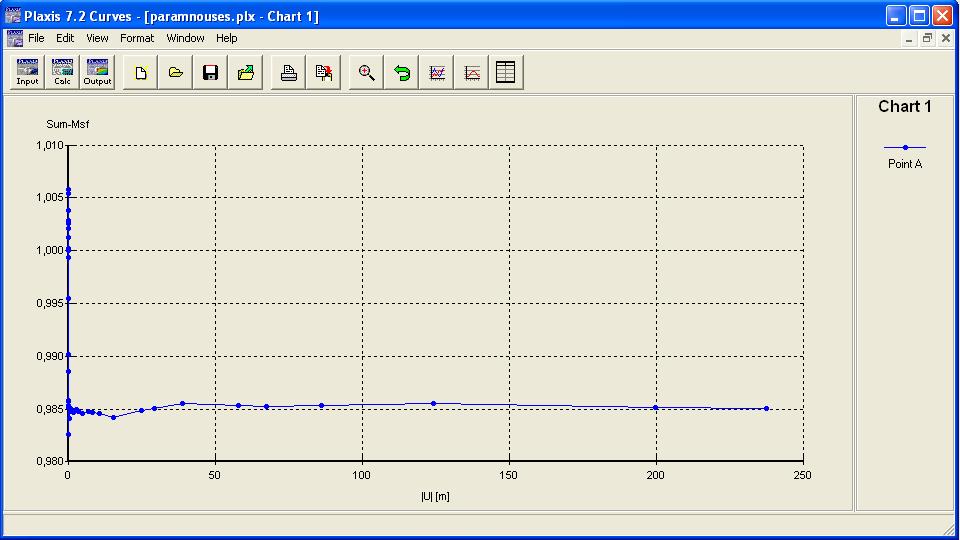The width and height of the screenshot is (960, 540).
Task: Close the Plaxis Curves application
Action: [x=942, y=16]
